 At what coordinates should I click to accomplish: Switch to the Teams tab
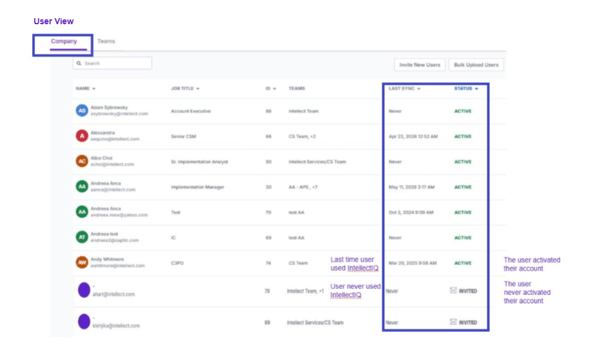tap(106, 41)
